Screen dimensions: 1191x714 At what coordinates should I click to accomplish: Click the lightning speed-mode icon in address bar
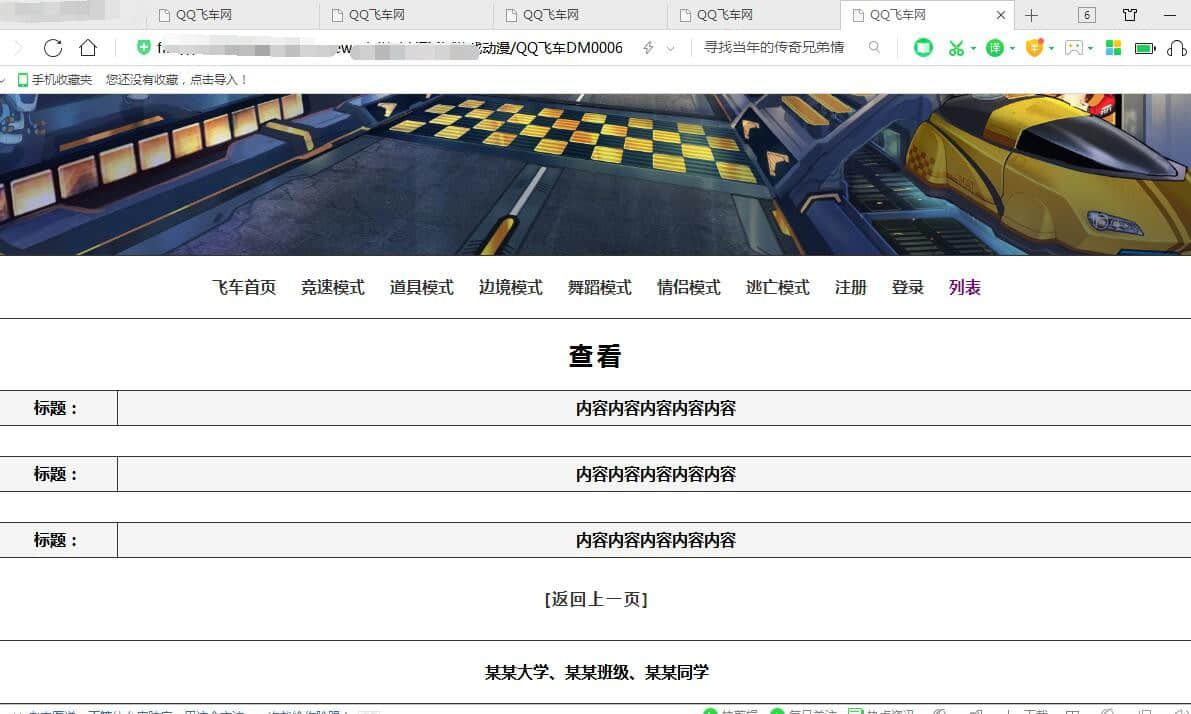648,48
